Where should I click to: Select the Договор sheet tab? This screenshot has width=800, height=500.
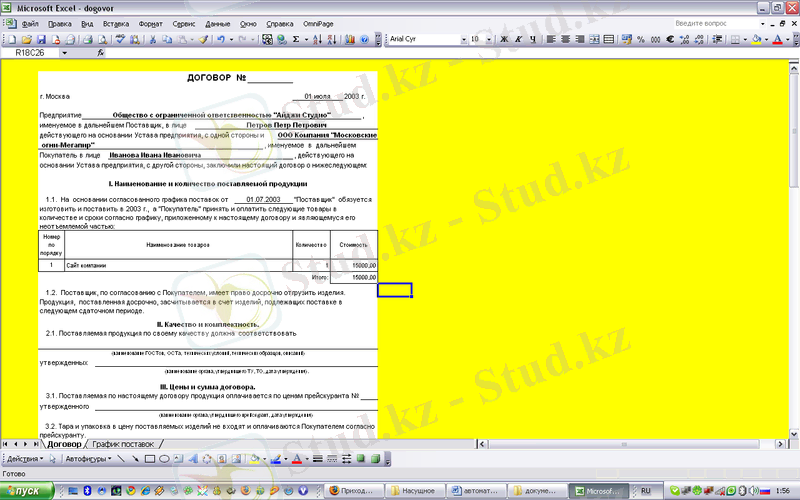pos(64,444)
